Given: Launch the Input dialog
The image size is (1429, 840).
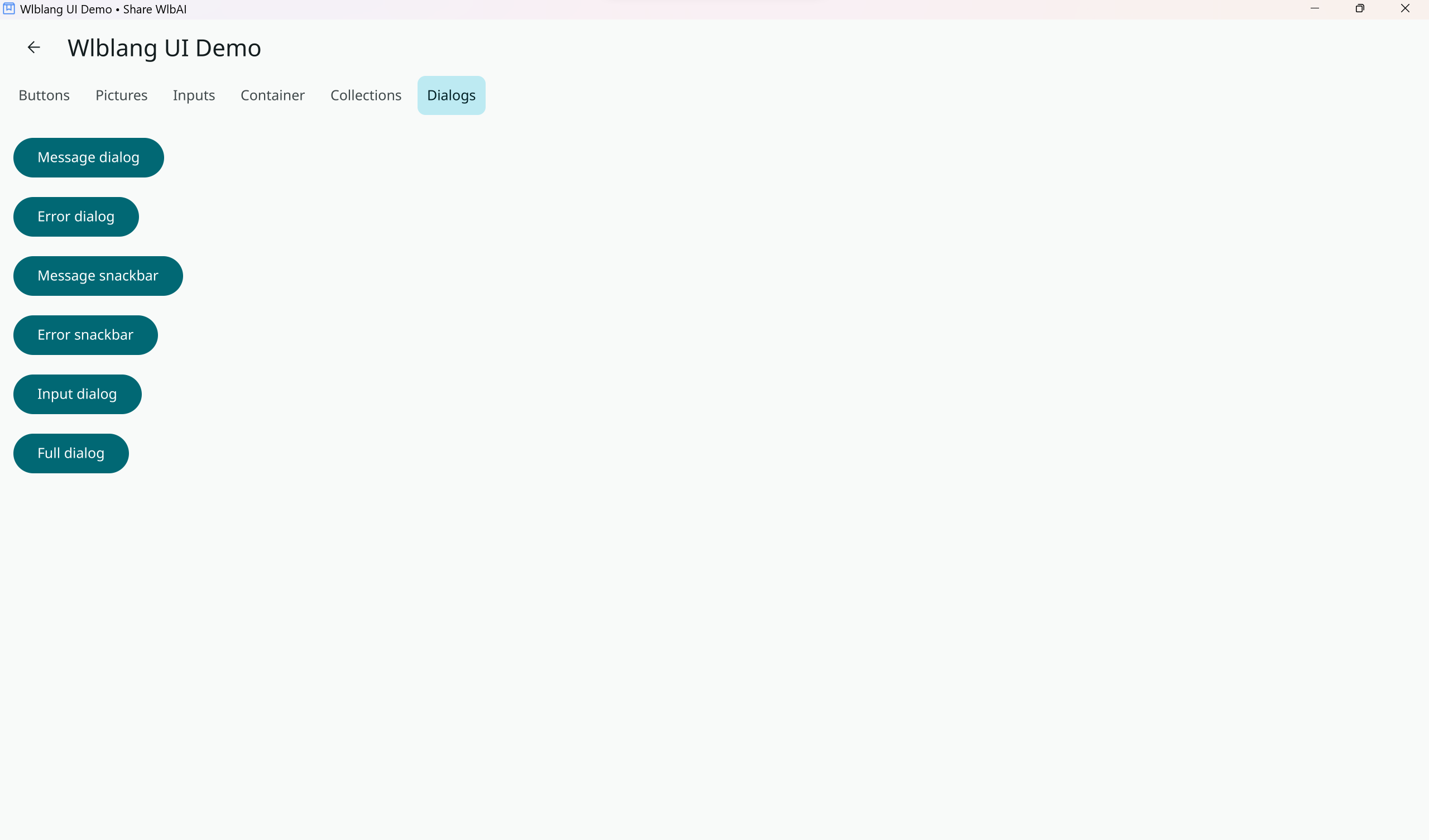Looking at the screenshot, I should [77, 394].
